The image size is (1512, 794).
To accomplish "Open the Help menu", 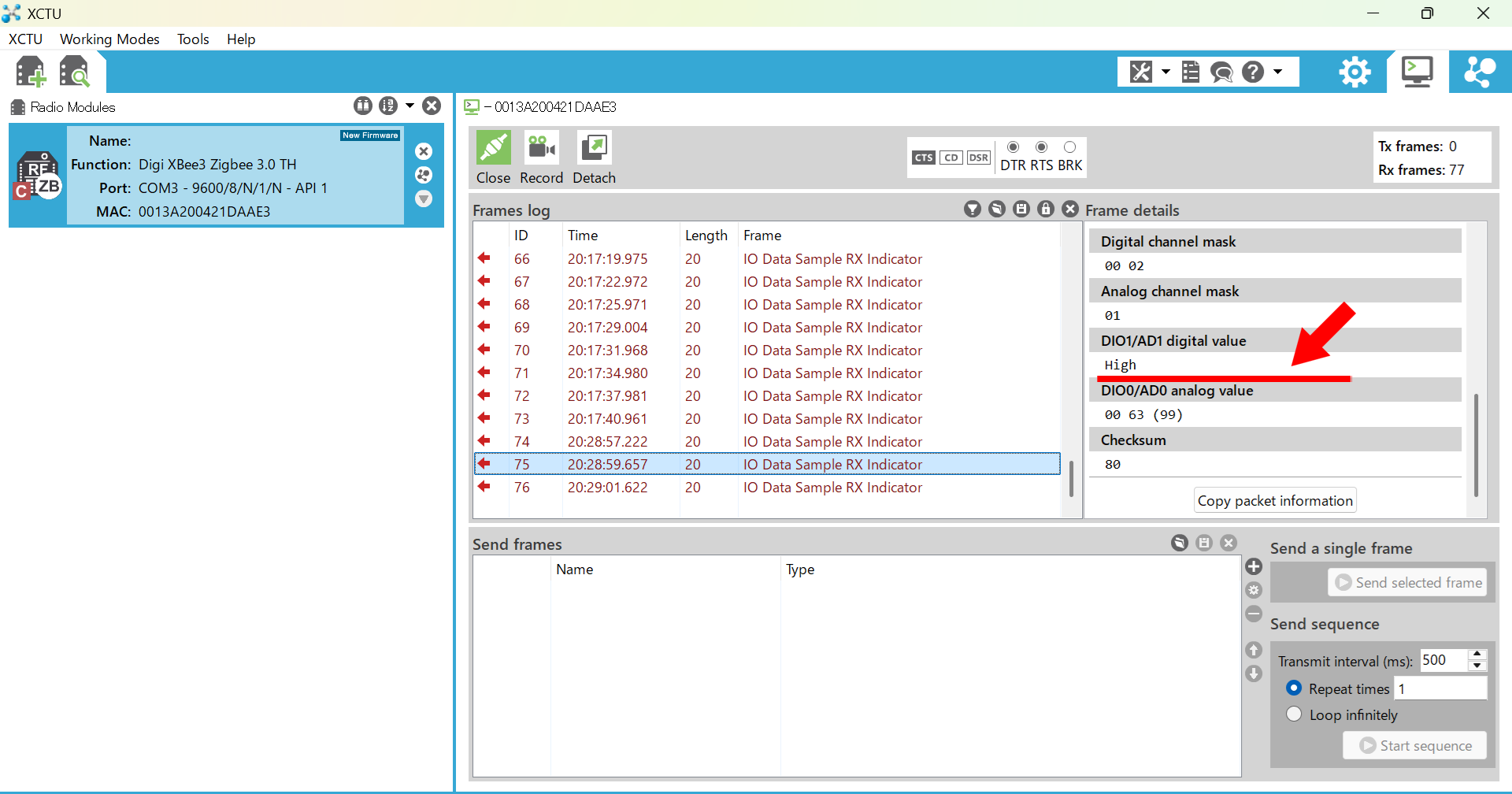I will coord(241,39).
